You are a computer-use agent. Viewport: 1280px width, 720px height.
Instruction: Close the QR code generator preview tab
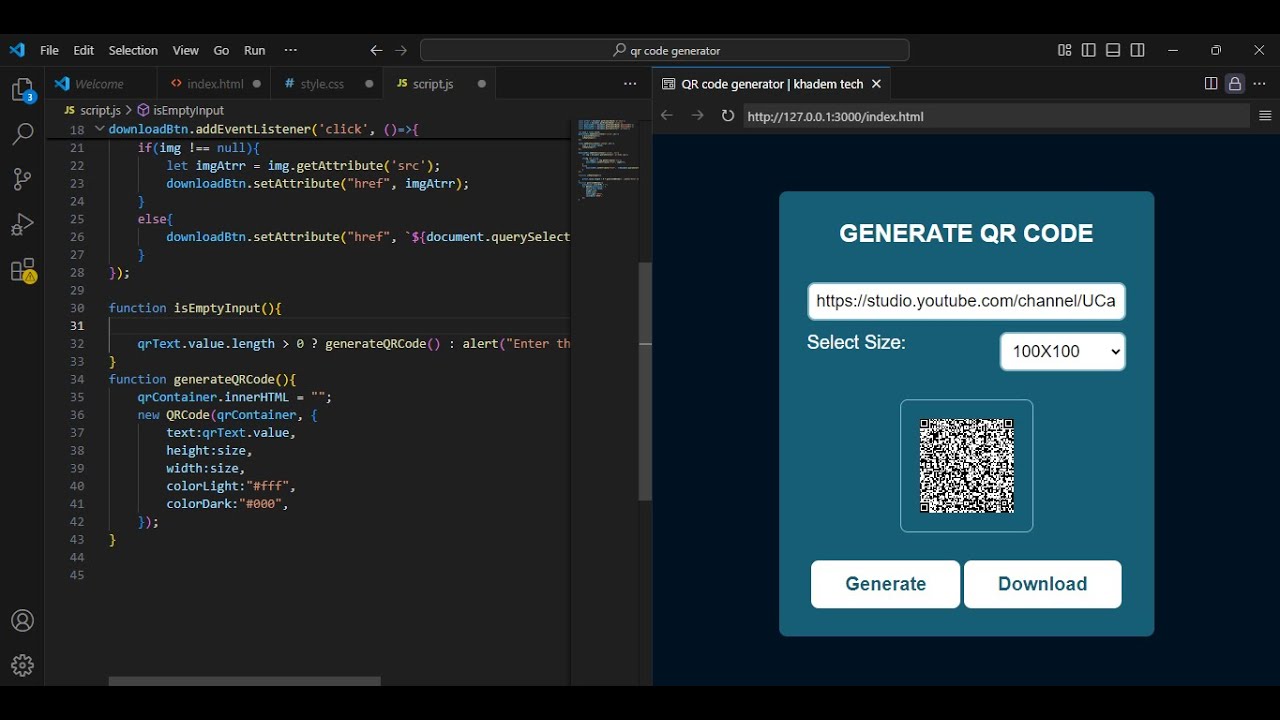(877, 84)
